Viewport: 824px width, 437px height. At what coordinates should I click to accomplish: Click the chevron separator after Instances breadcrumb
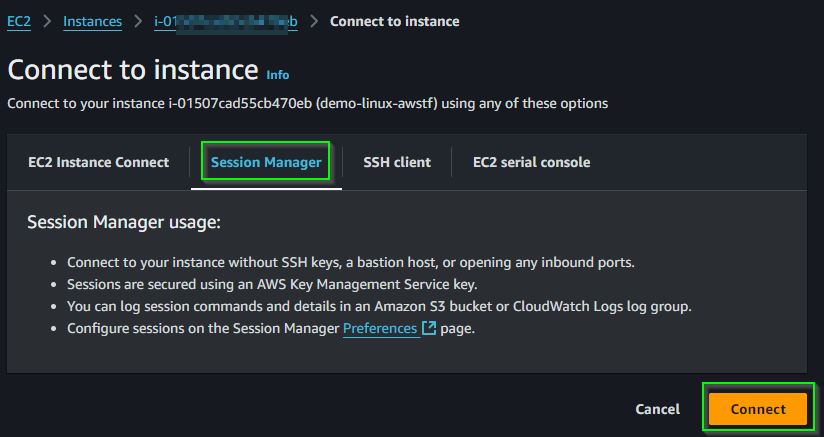(138, 22)
